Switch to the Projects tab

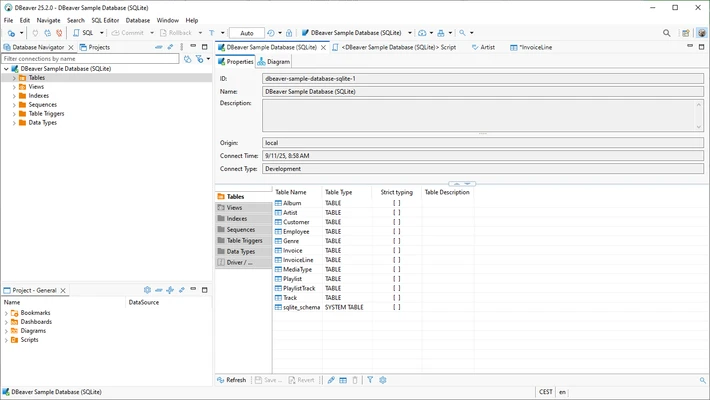coord(95,47)
